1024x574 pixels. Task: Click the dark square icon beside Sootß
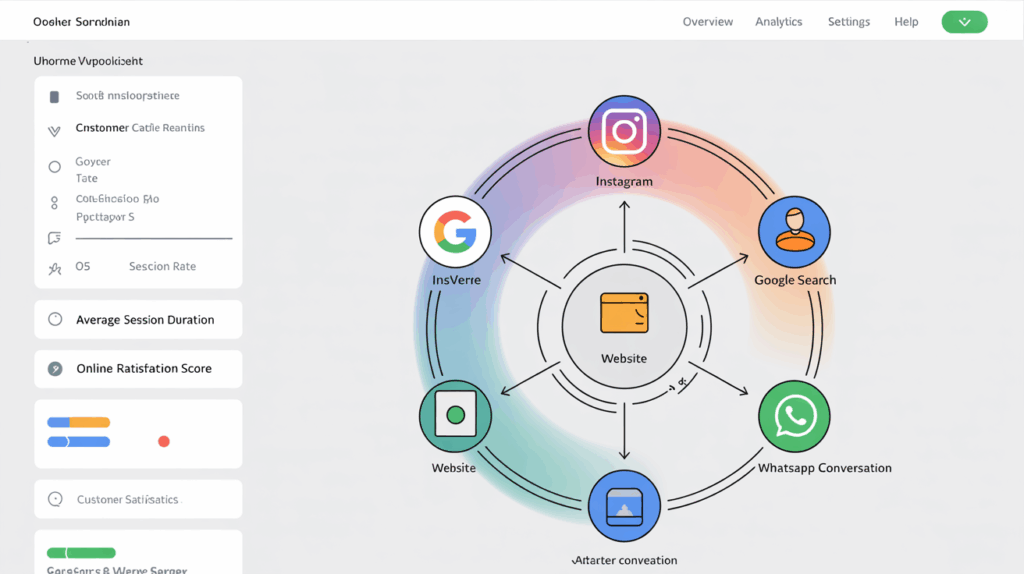(54, 97)
